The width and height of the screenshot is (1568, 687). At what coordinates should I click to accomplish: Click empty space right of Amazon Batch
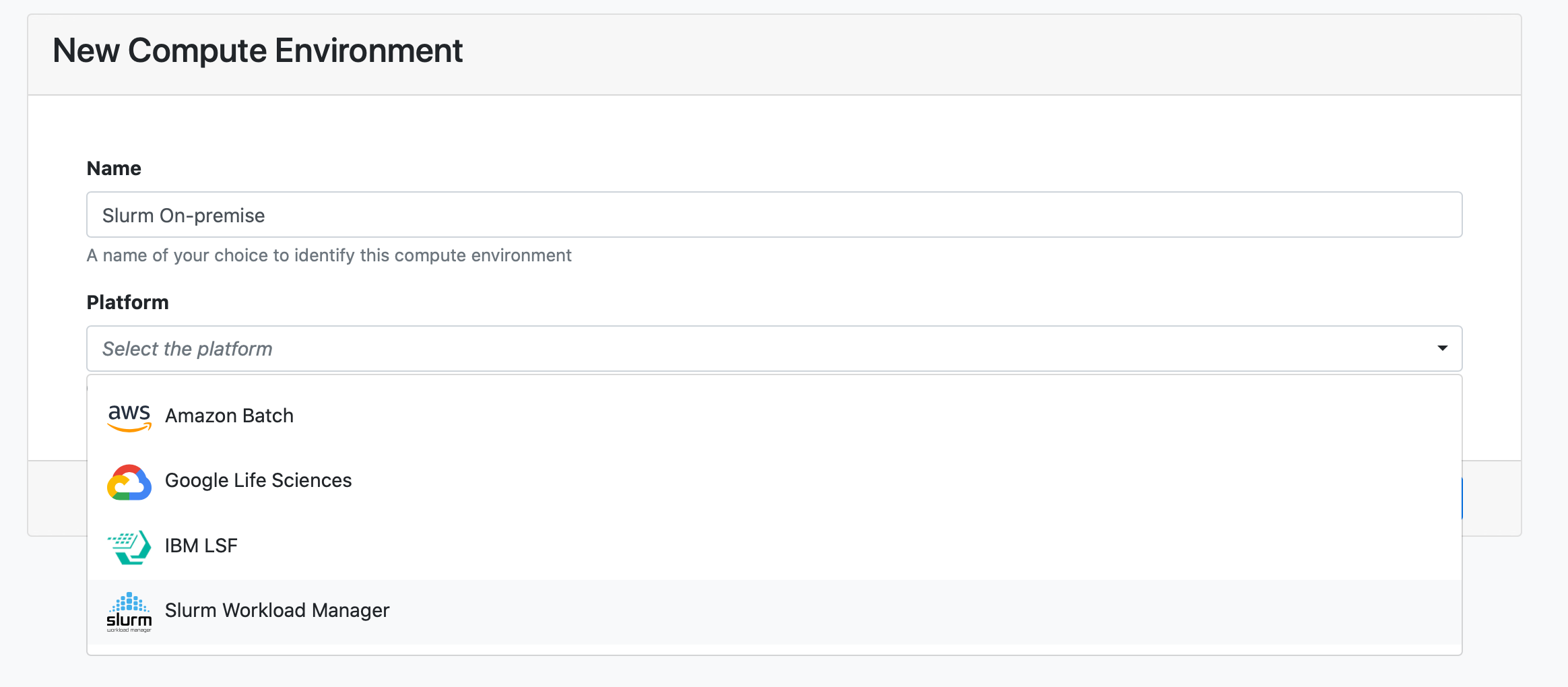click(x=876, y=416)
